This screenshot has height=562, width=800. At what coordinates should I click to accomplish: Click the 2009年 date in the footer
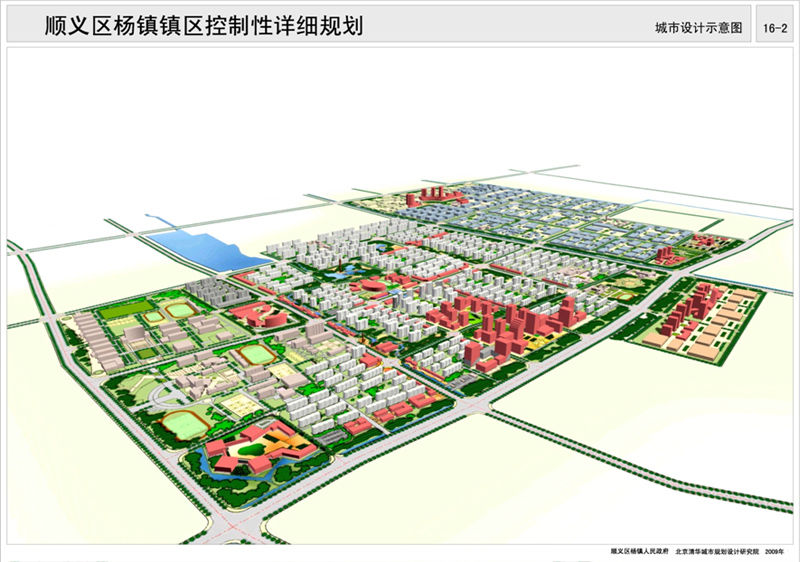(775, 551)
